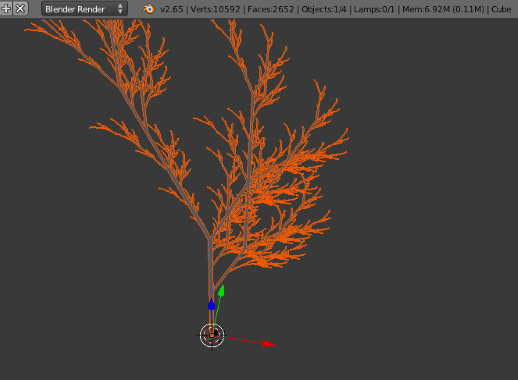Click the Objects:1/4 statistic
This screenshot has height=380, width=518.
tap(324, 9)
